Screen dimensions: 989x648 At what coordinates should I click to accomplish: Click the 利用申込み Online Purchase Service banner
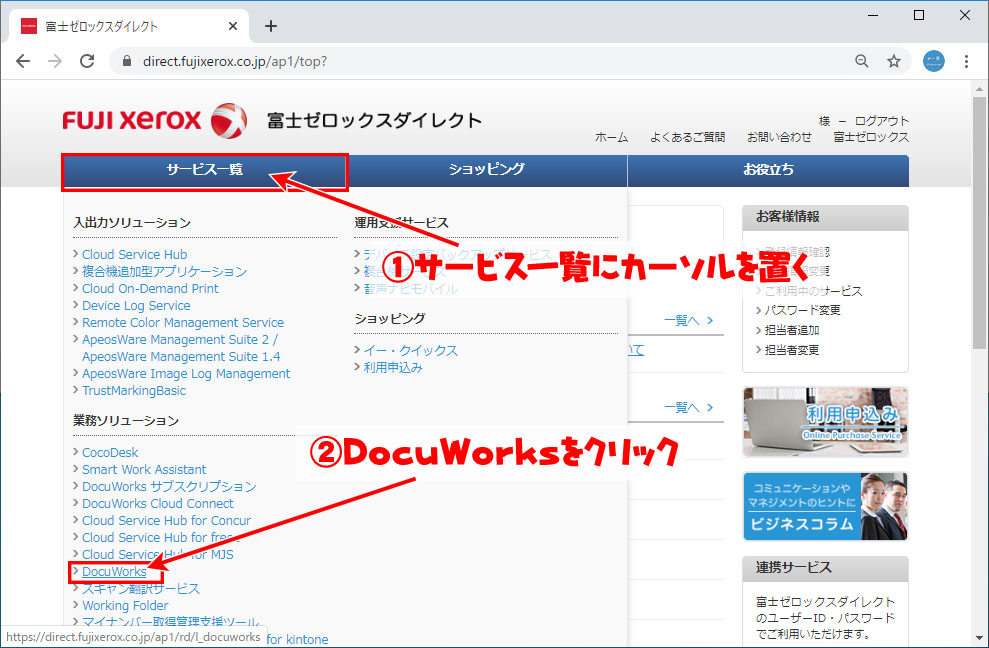point(826,422)
